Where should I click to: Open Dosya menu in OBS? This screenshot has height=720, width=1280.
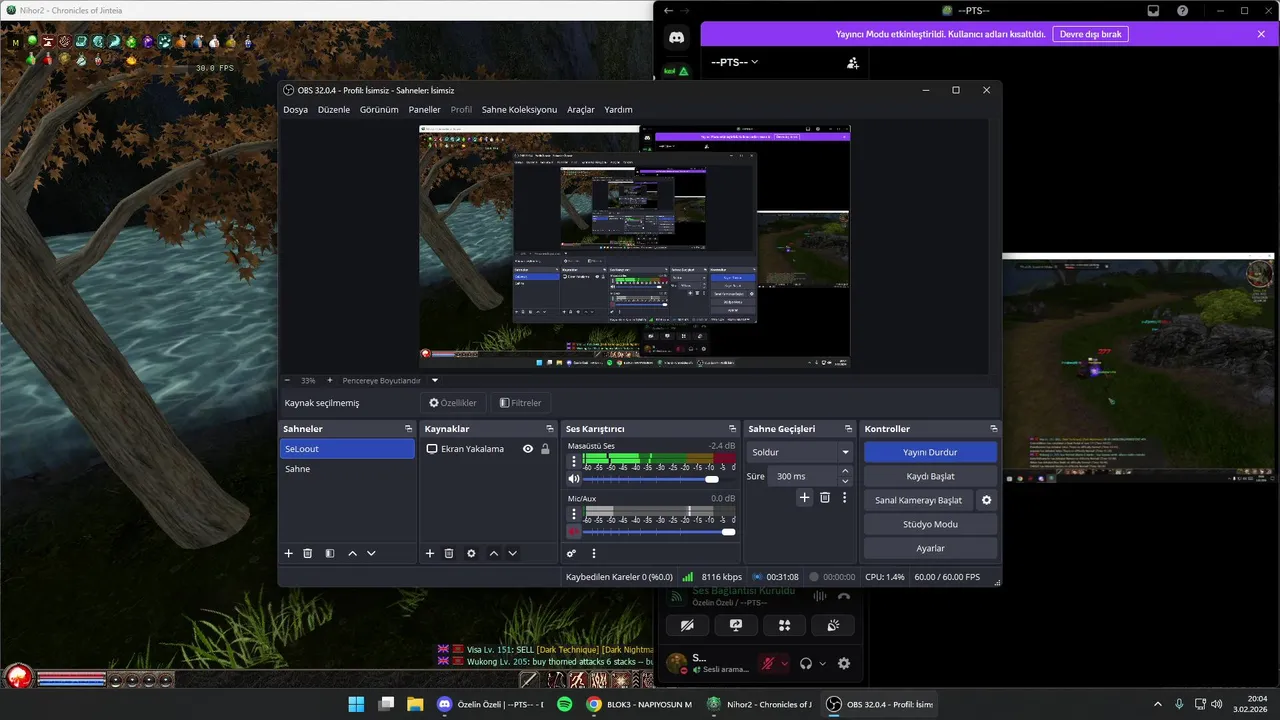tap(295, 110)
